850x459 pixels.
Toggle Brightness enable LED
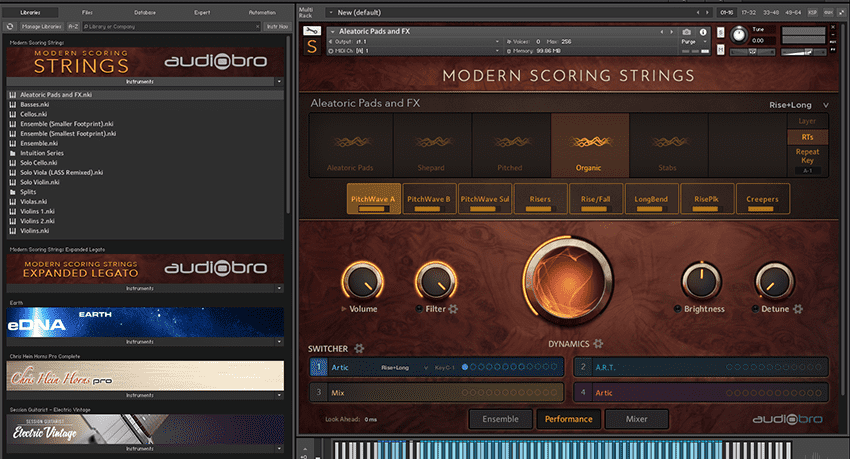click(677, 309)
